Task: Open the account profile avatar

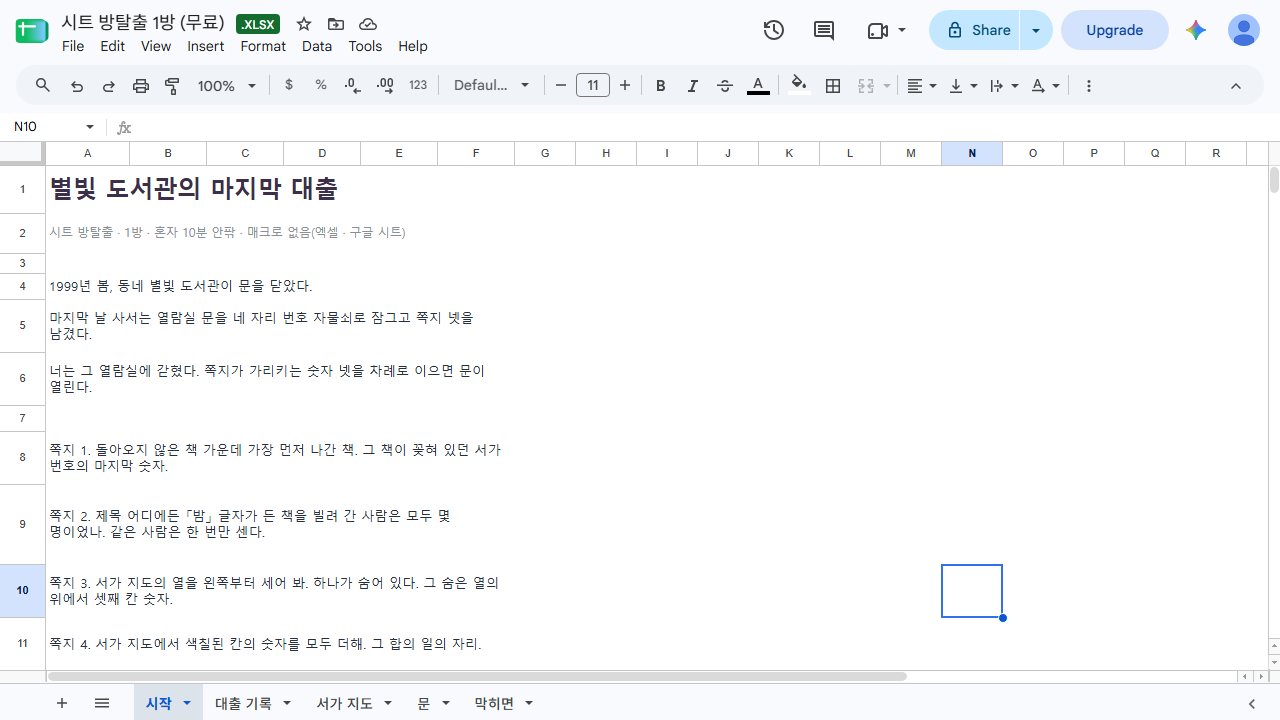Action: click(x=1244, y=30)
